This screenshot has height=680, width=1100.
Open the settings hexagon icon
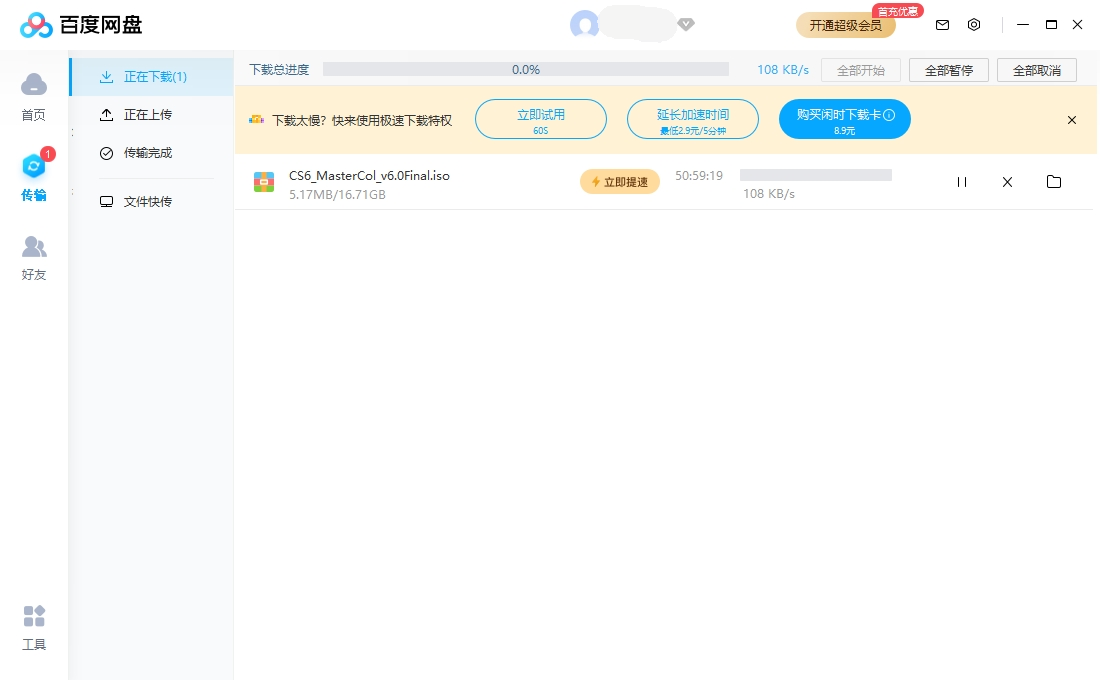(974, 25)
